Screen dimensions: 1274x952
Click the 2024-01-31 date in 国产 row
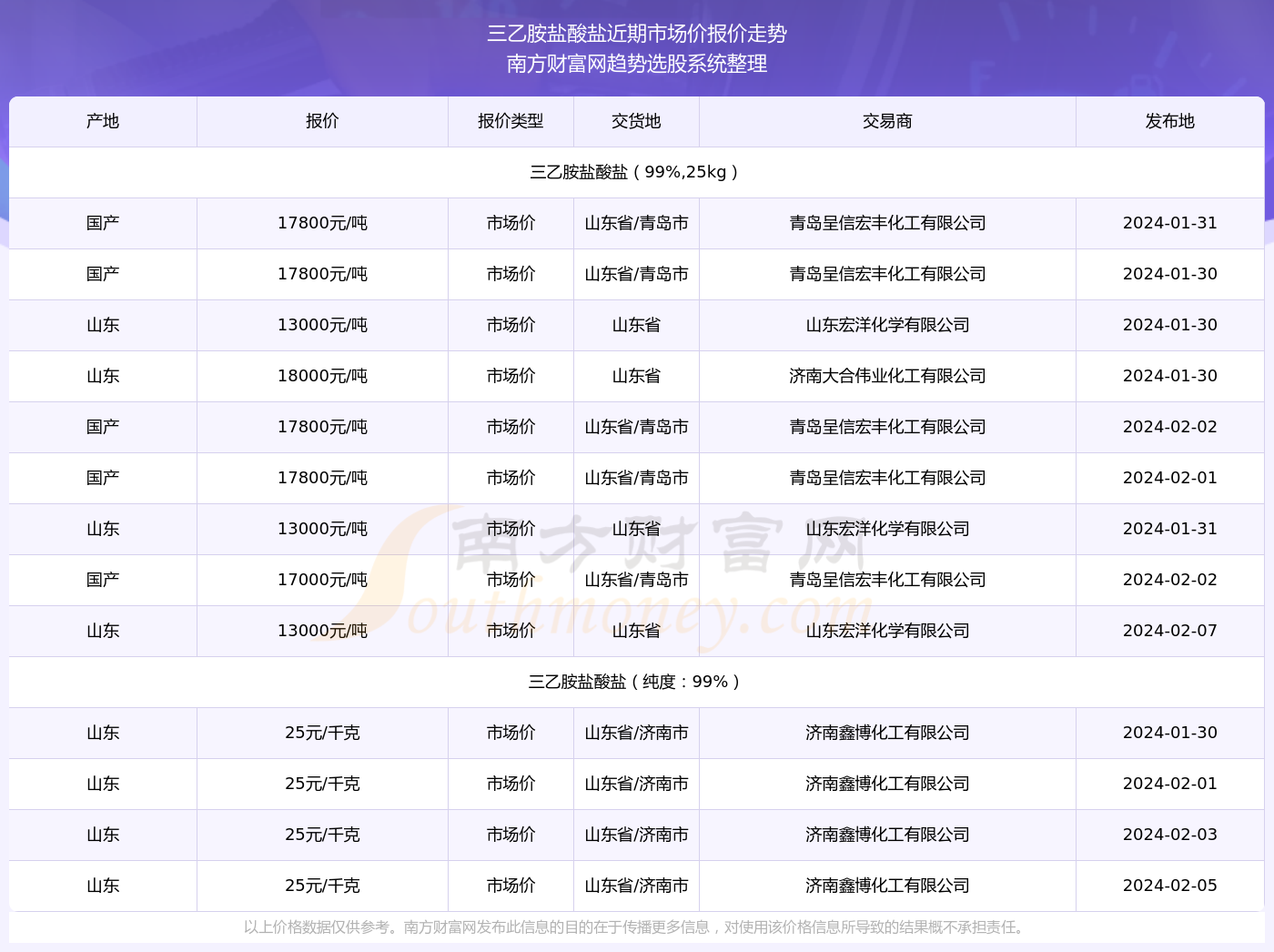tap(1170, 223)
